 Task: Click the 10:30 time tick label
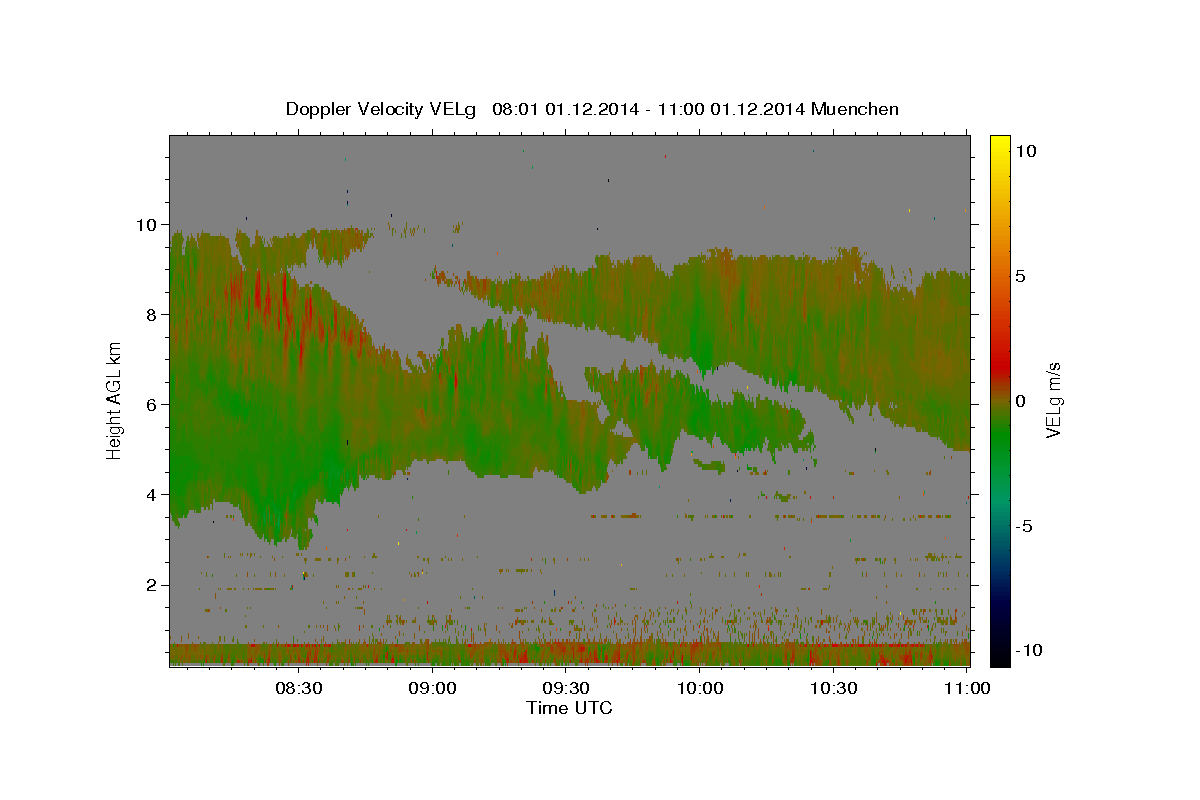point(833,689)
